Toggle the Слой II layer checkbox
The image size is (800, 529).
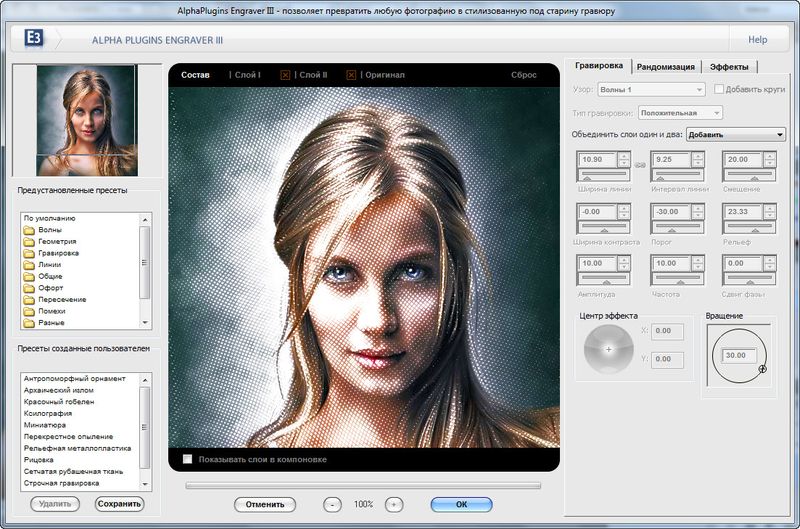(x=285, y=75)
